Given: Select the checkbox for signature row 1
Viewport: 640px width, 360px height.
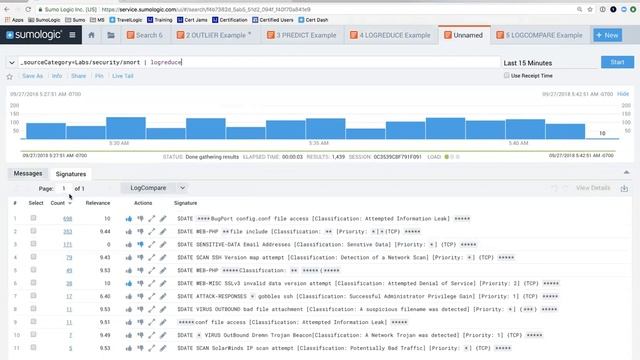Looking at the screenshot, I should (33, 218).
